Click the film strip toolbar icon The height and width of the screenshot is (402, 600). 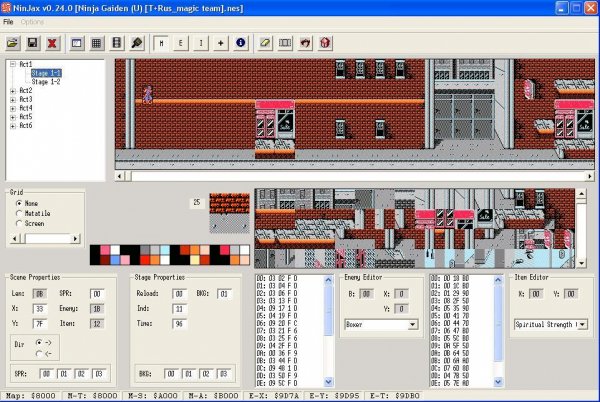[x=116, y=43]
